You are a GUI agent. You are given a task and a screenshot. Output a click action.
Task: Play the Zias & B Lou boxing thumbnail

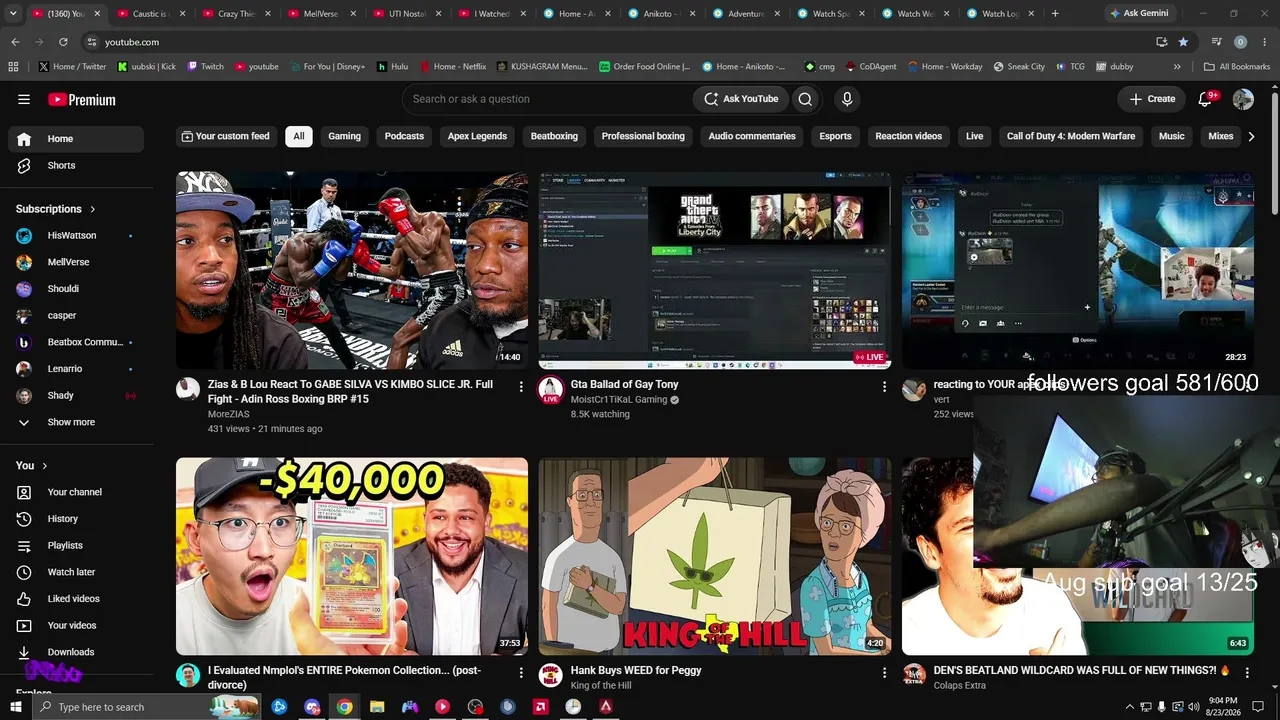pos(352,270)
